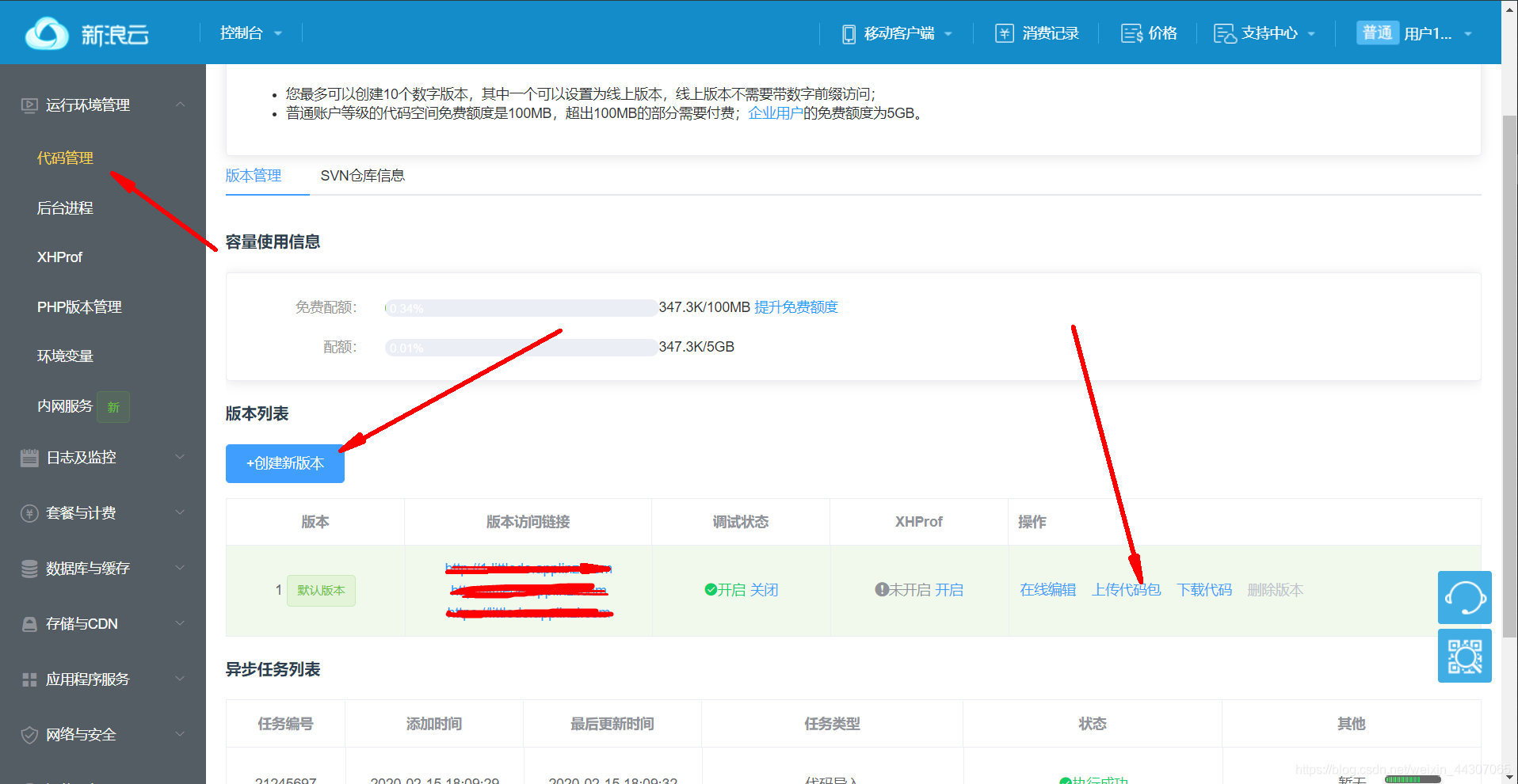The height and width of the screenshot is (784, 1518).
Task: Click the 在线编辑 link
Action: click(1048, 590)
